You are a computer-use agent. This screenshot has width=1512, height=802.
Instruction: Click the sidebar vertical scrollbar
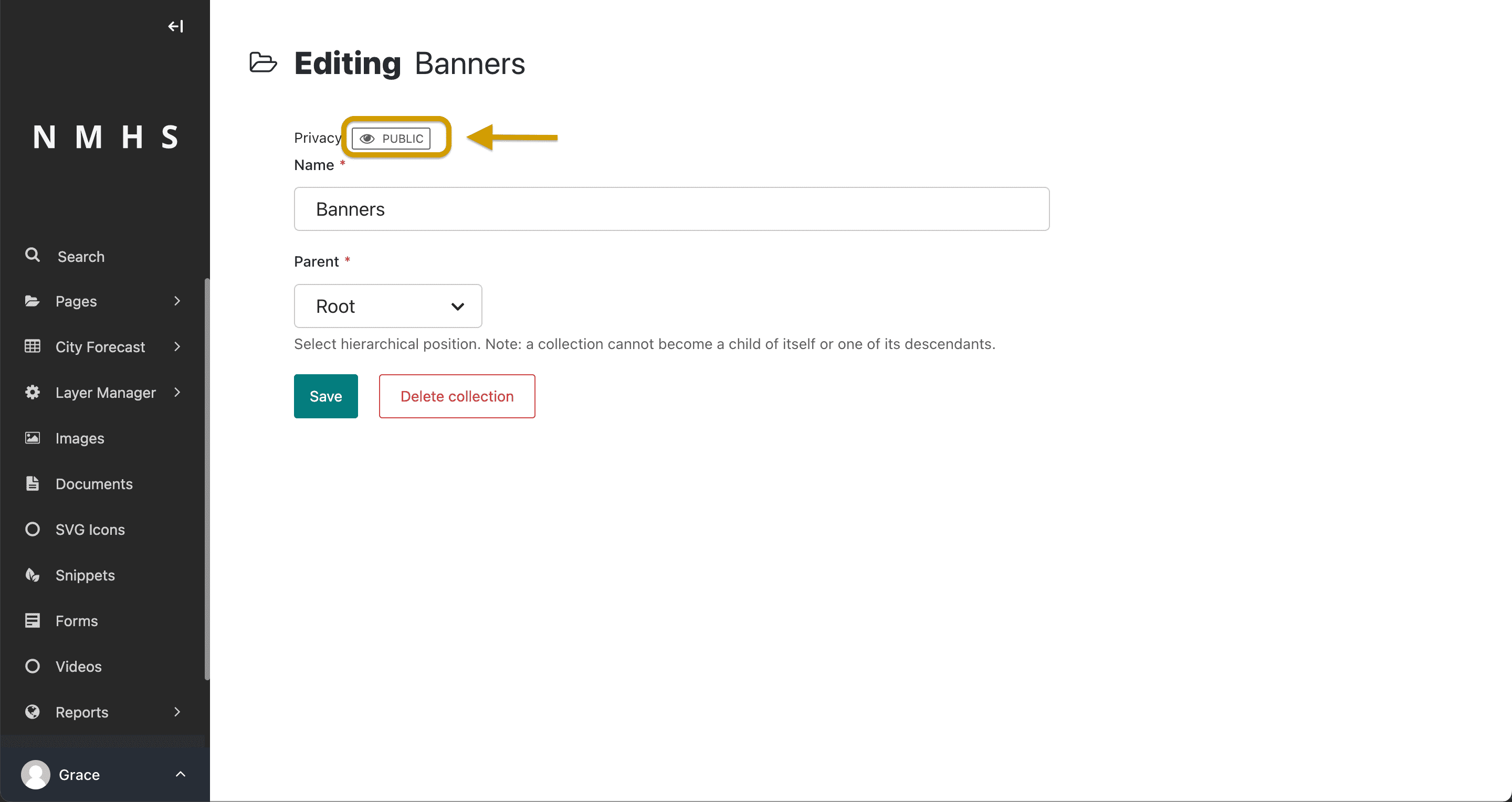pos(207,479)
